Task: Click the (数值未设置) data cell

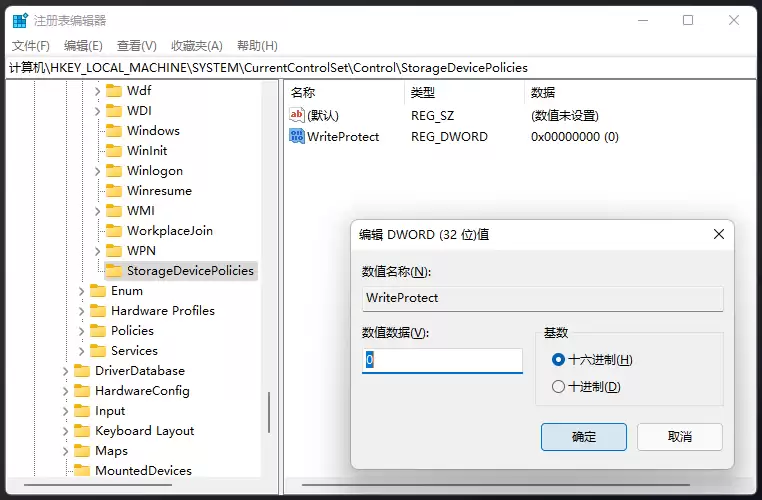Action: (x=565, y=116)
